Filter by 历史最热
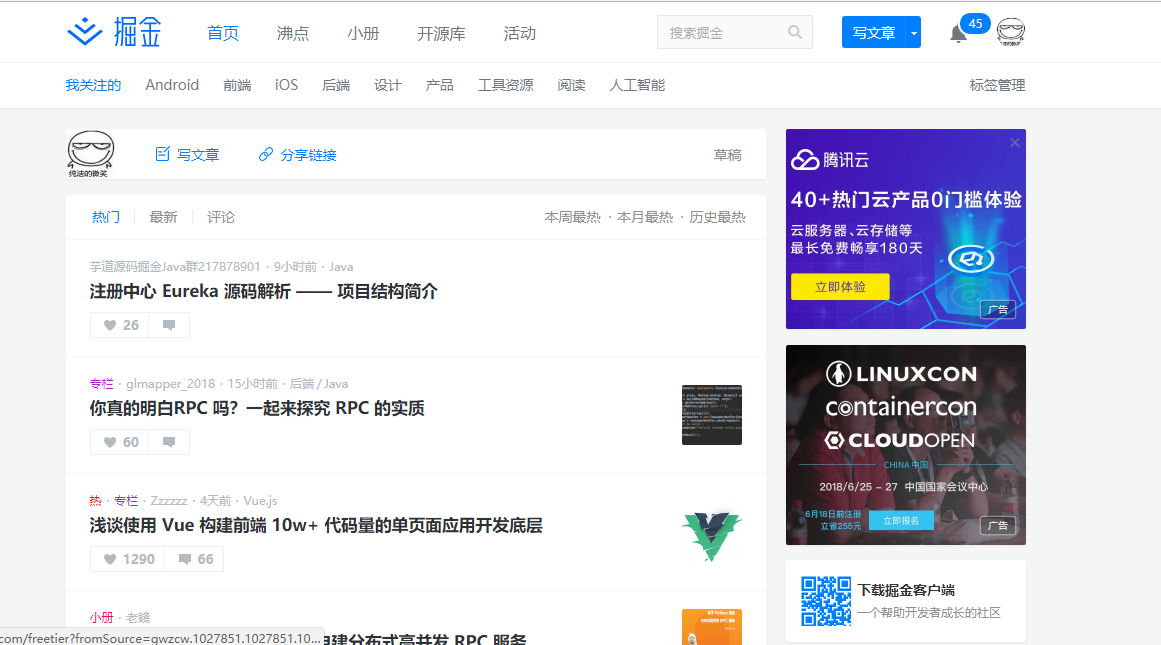1161x645 pixels. [717, 217]
